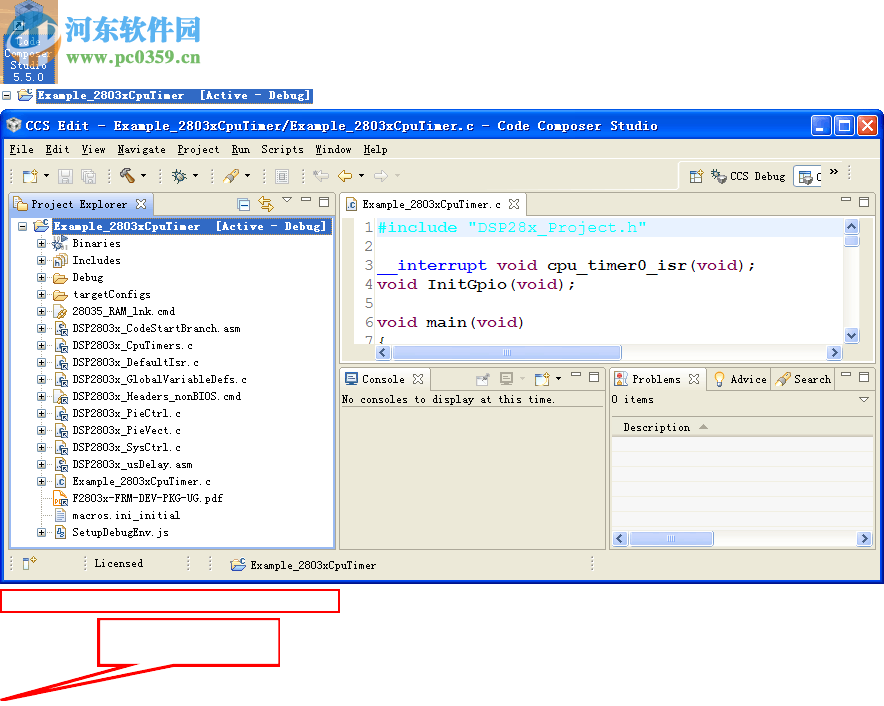This screenshot has height=706, width=884.
Task: Maximize the Console panel
Action: 594,377
